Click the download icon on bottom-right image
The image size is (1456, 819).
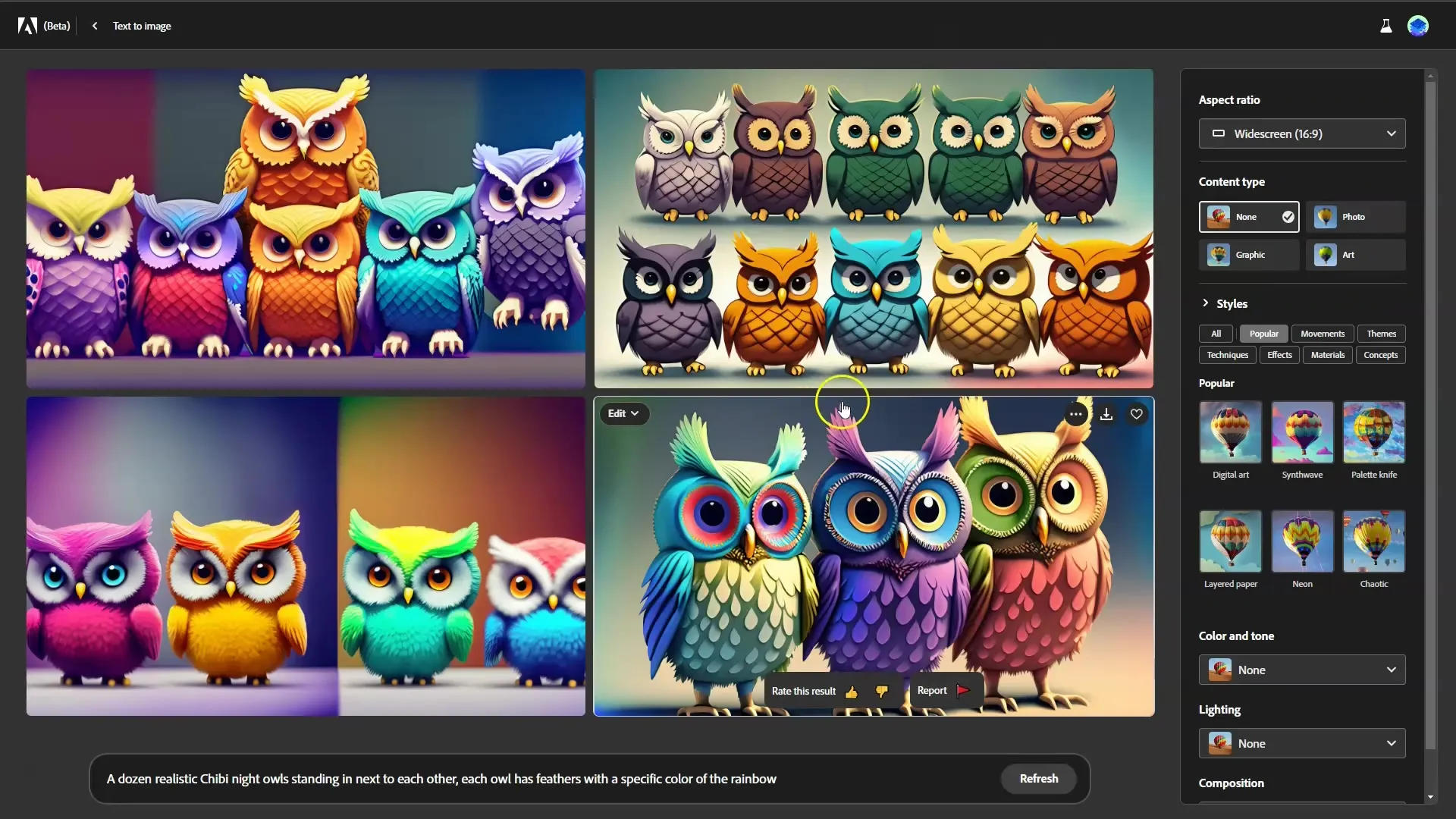1107,413
